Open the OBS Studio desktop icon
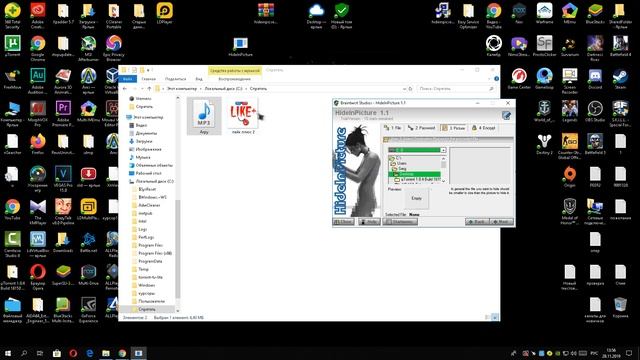Viewport: 640px width, 360px height. tap(595, 111)
